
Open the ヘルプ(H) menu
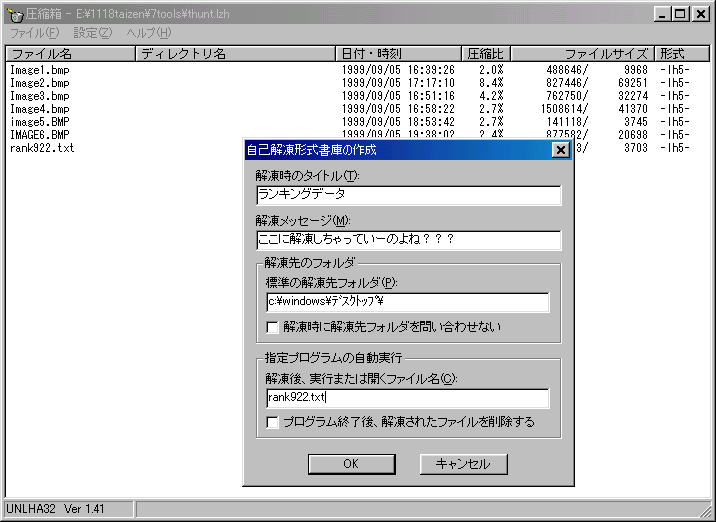pyautogui.click(x=148, y=33)
